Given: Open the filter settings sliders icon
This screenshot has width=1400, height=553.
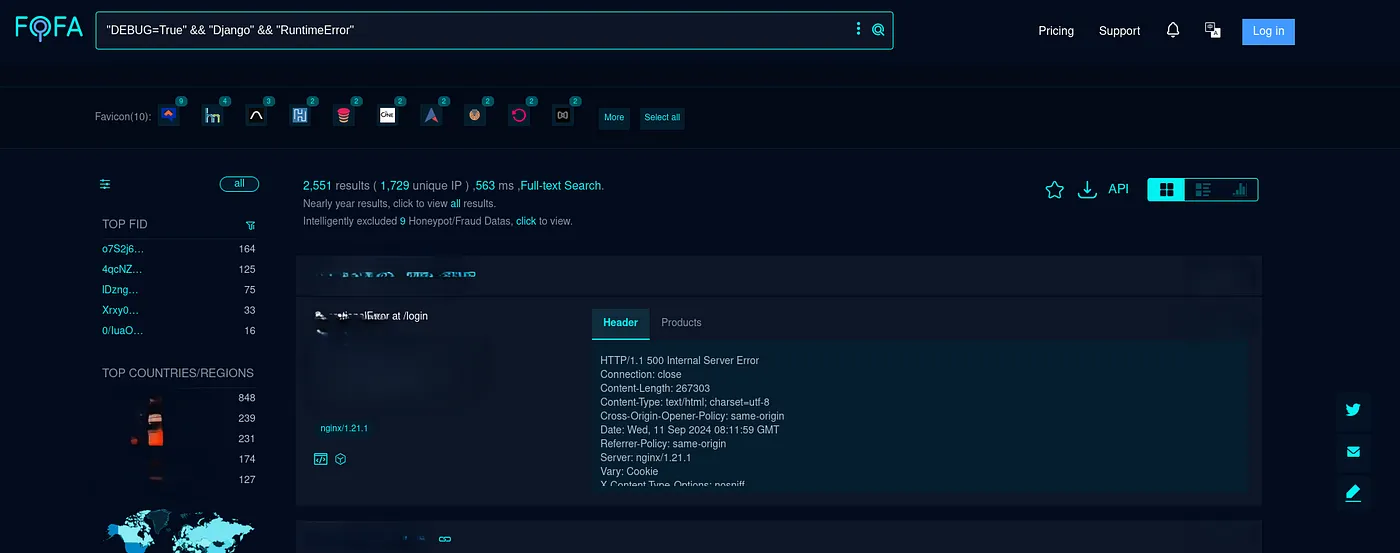Looking at the screenshot, I should (105, 184).
